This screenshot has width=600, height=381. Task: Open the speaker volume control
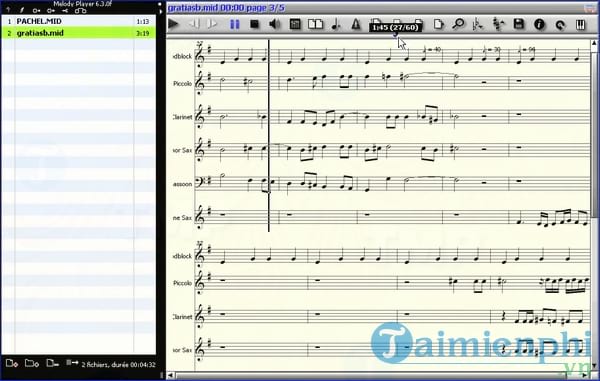(274, 24)
